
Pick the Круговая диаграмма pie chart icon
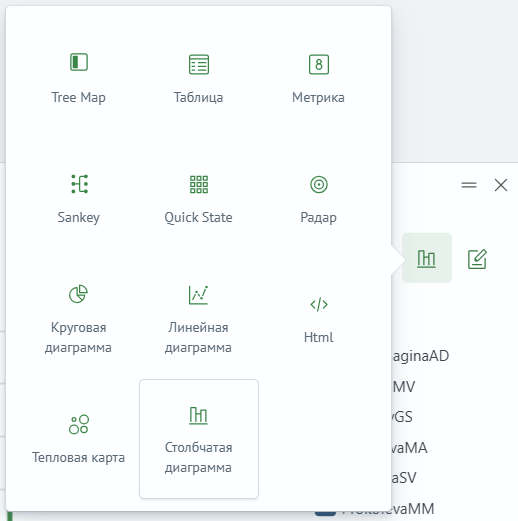[x=78, y=294]
